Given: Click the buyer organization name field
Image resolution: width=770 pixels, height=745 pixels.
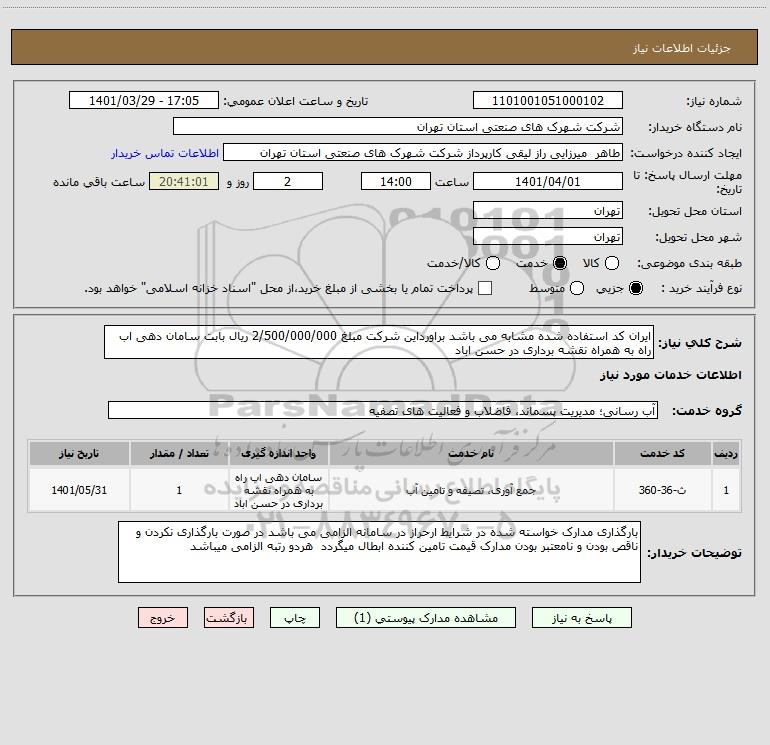Looking at the screenshot, I should [x=398, y=126].
